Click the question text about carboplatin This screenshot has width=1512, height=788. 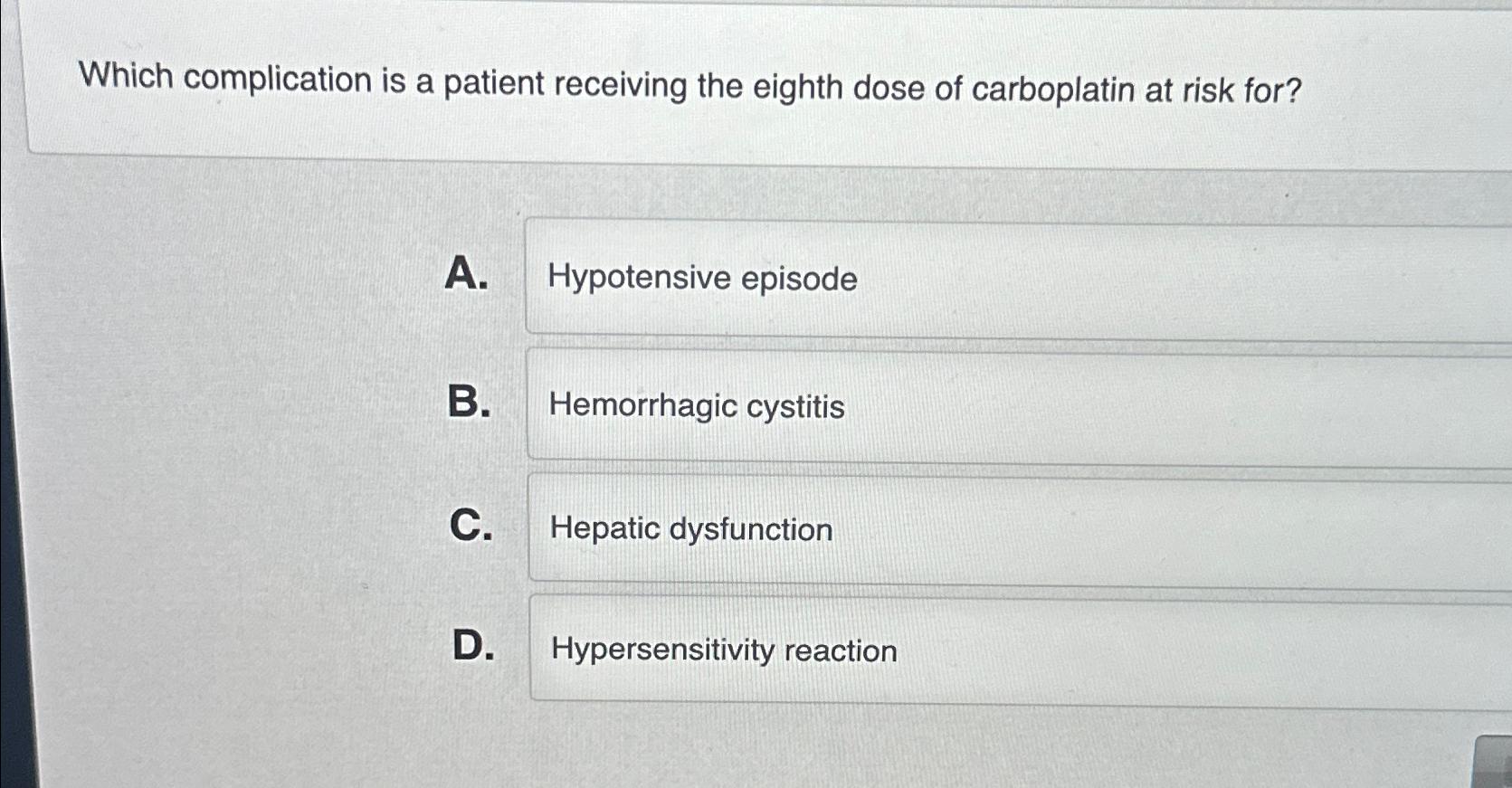pos(688,86)
